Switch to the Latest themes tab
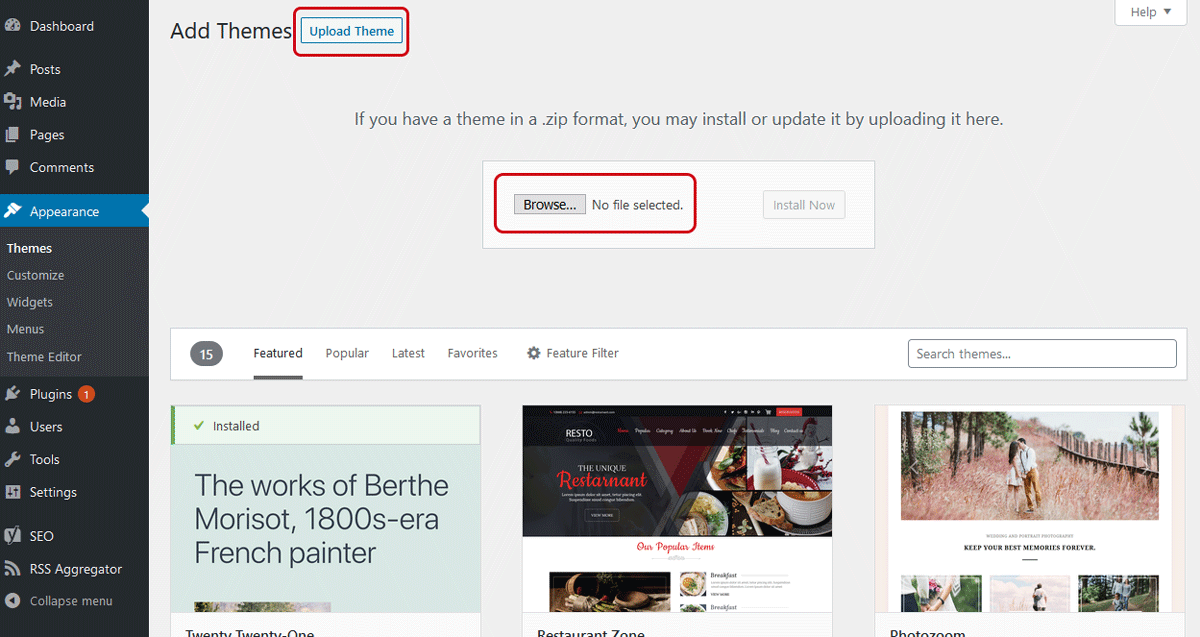The height and width of the screenshot is (637, 1200). (x=408, y=353)
